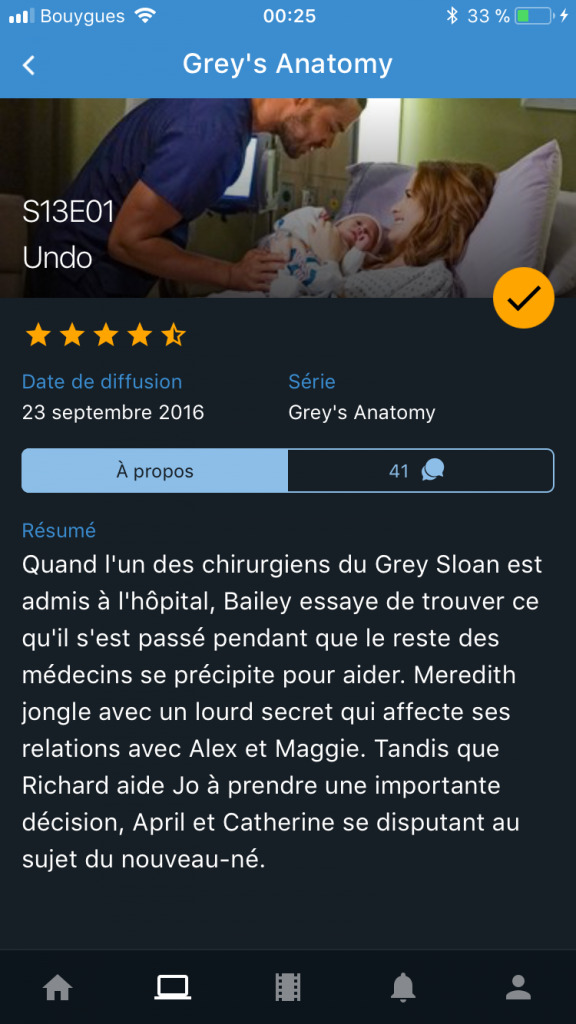Tap the S13E01 episode label
Viewport: 576px width, 1024px height.
click(69, 213)
